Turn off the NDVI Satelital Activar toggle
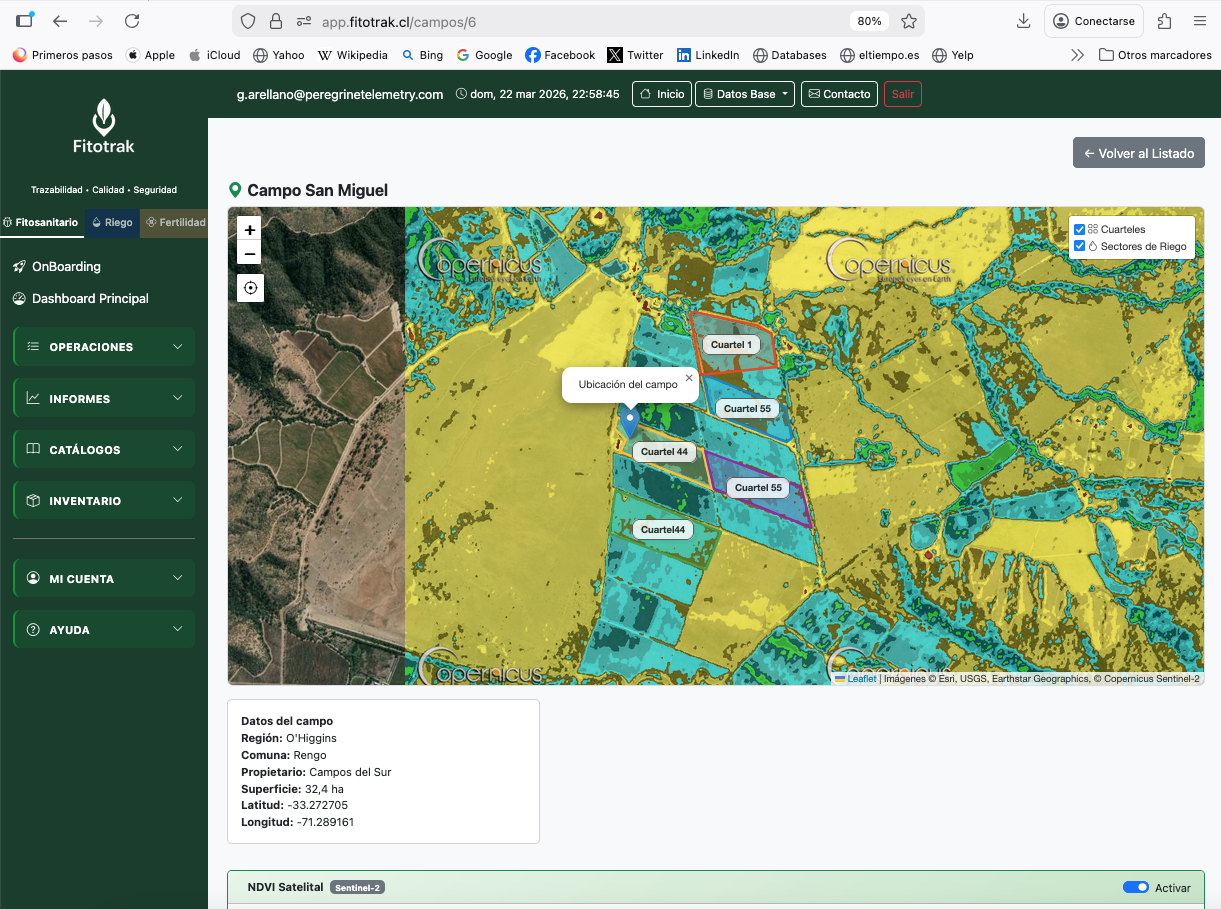 (1136, 887)
